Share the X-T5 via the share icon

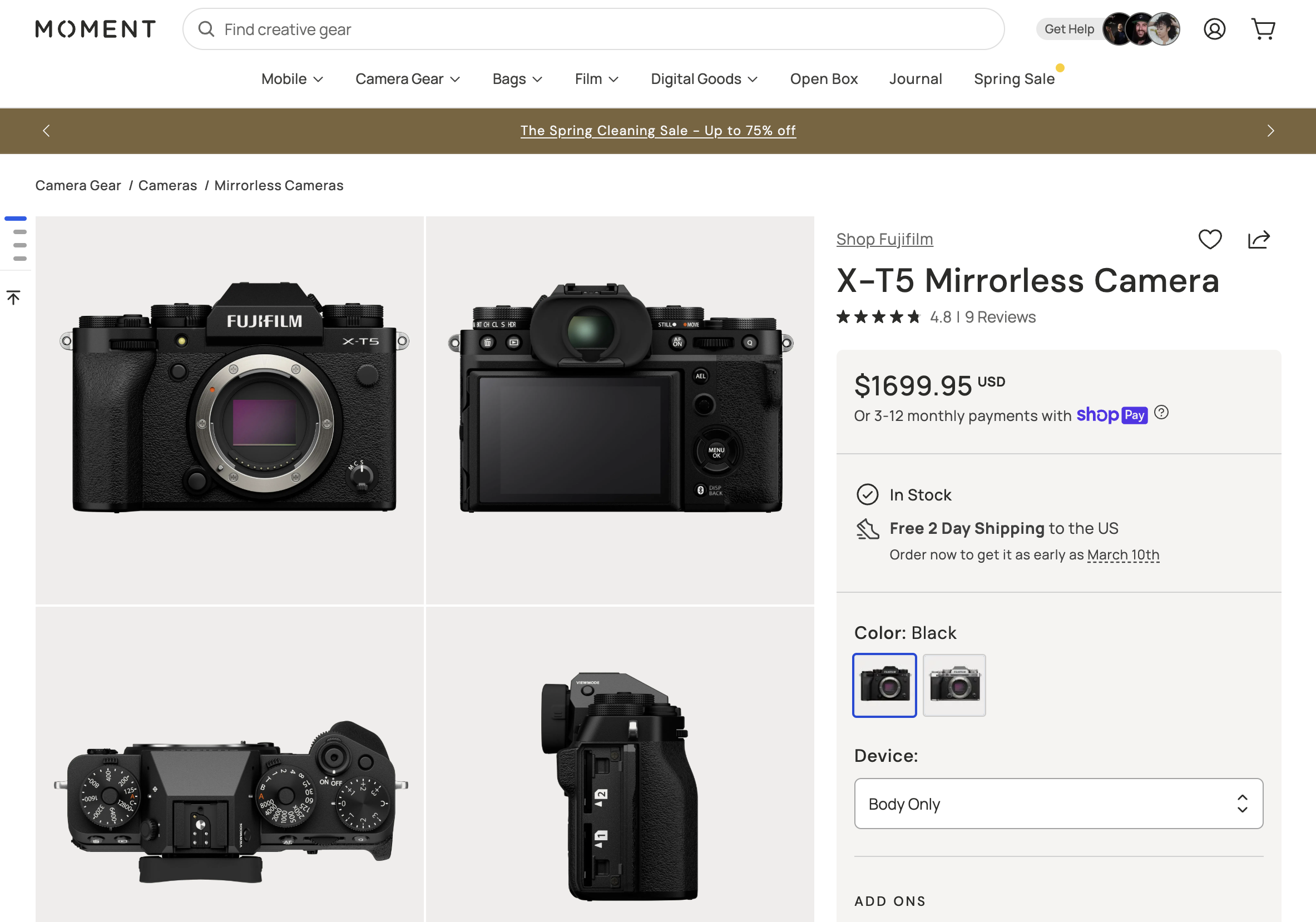[1259, 240]
